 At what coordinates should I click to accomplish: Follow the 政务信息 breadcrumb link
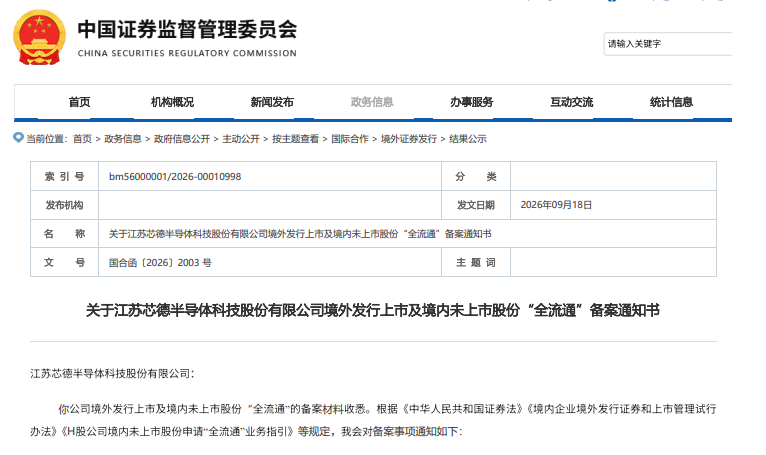click(x=123, y=139)
